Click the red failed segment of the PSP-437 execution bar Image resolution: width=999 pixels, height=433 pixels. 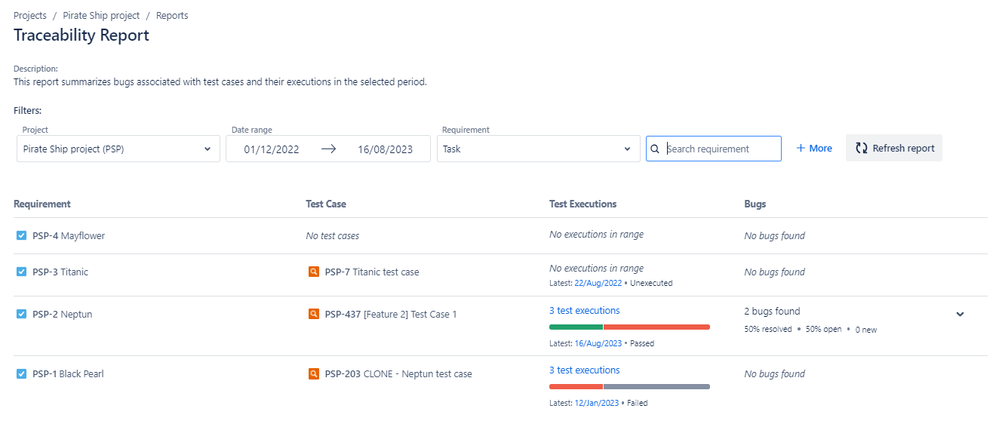click(656, 327)
